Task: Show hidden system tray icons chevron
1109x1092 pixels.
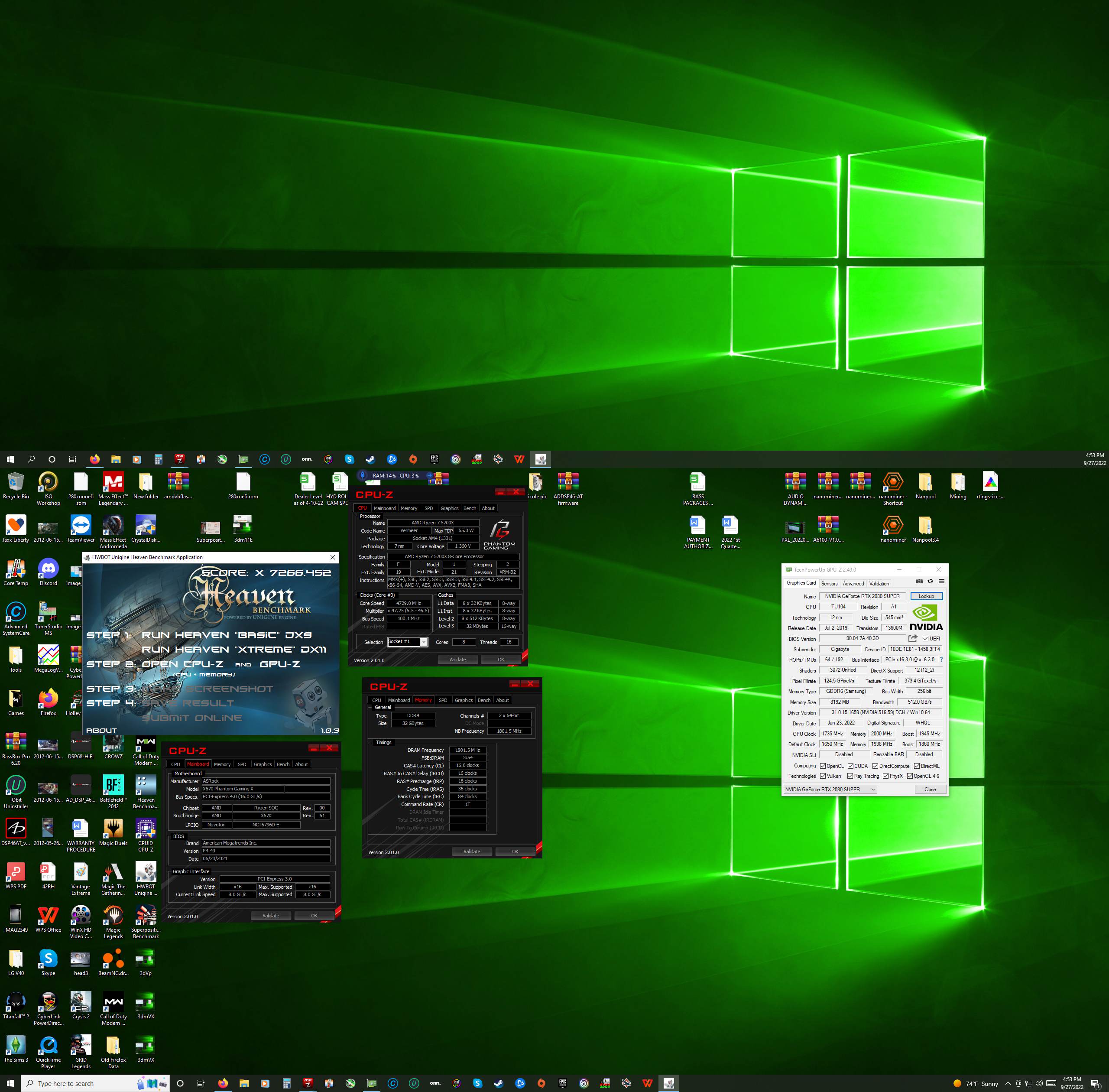Action: point(1008,1083)
